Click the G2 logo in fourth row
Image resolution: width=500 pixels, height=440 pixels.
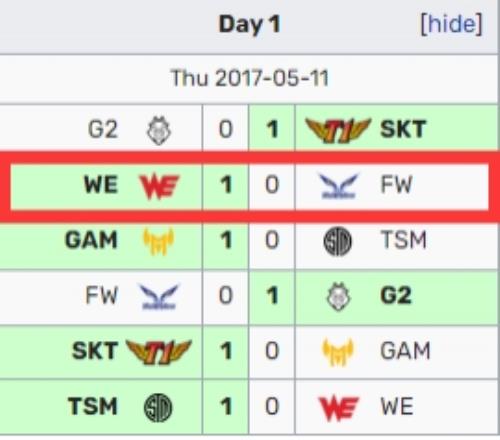click(338, 297)
